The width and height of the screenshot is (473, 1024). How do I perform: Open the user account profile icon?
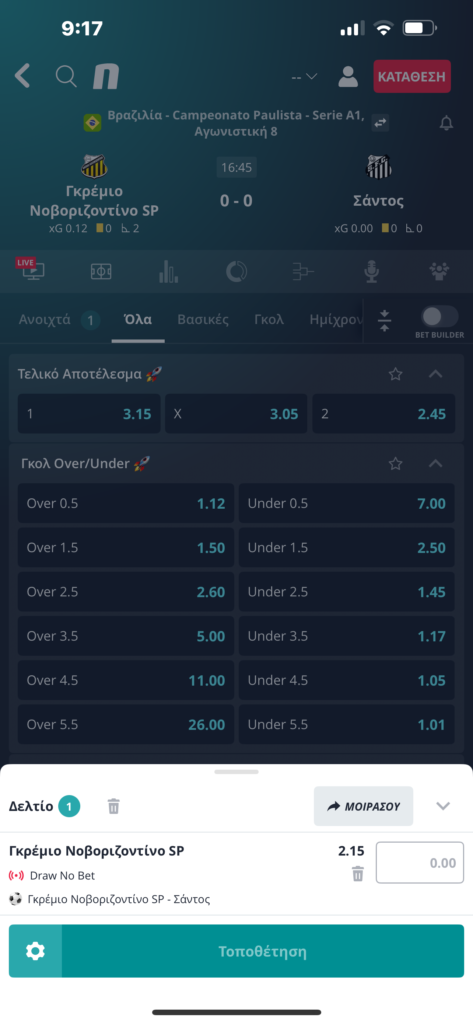(x=348, y=76)
